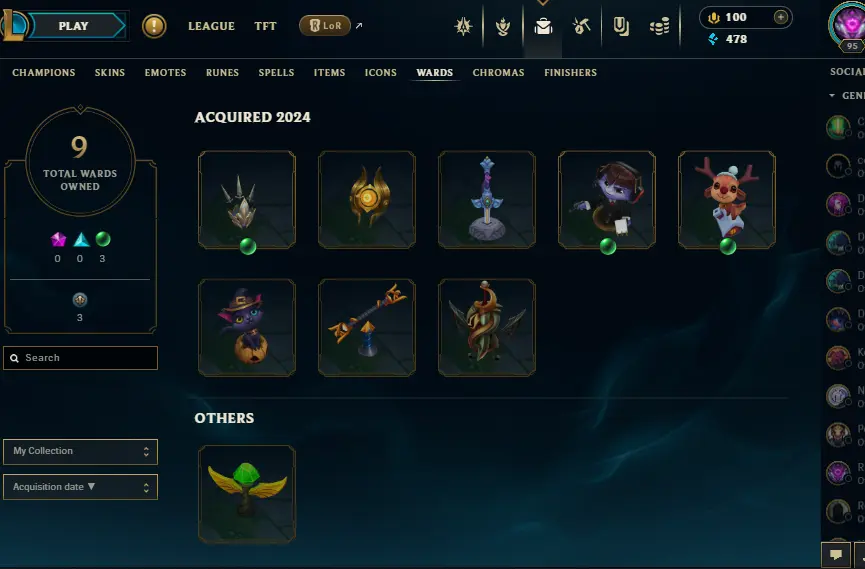Image resolution: width=865 pixels, height=569 pixels.
Task: Click the yellow exclamation alert icon
Action: click(x=154, y=26)
